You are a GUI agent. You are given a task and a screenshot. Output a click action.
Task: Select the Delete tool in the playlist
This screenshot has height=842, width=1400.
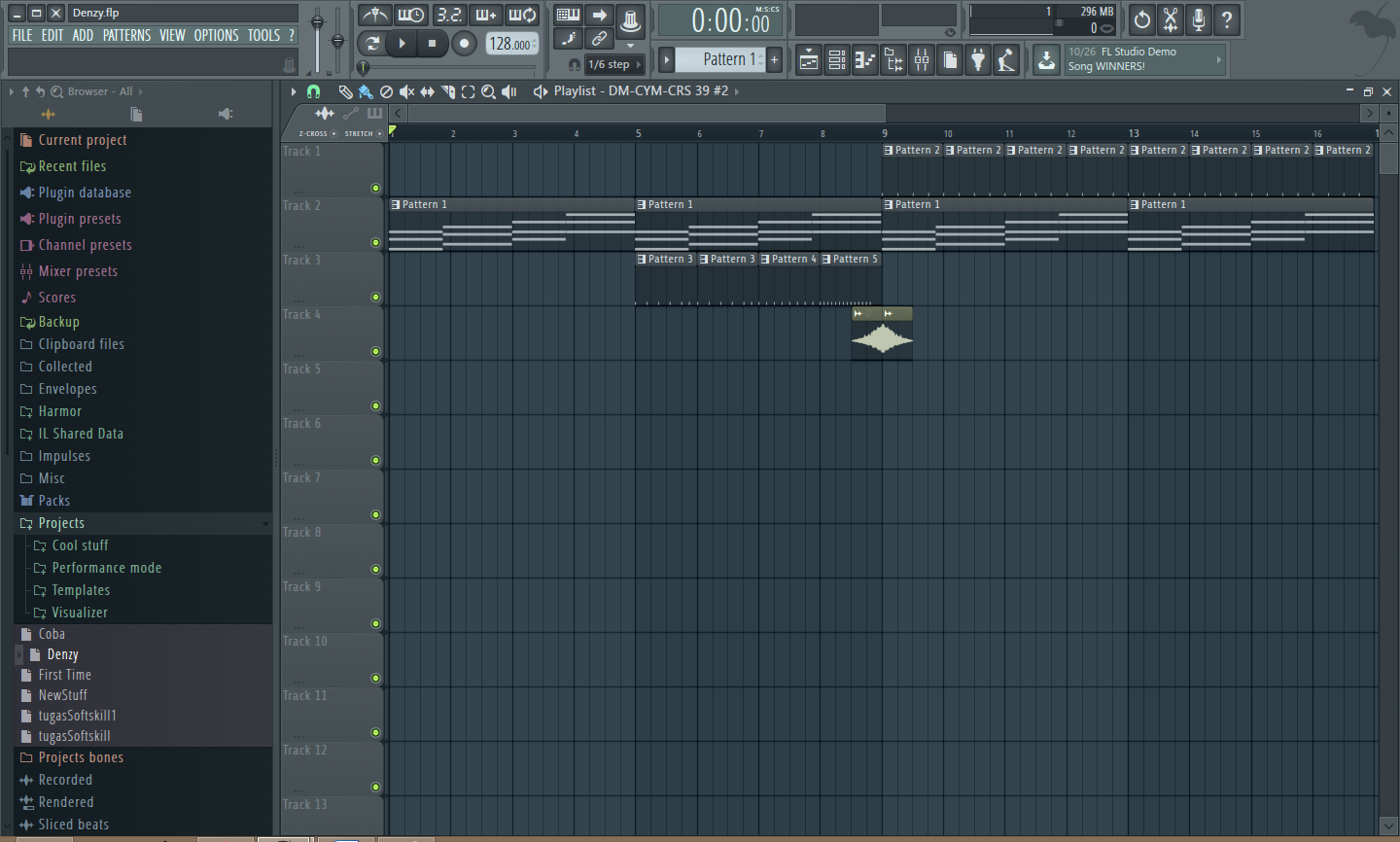(x=387, y=91)
